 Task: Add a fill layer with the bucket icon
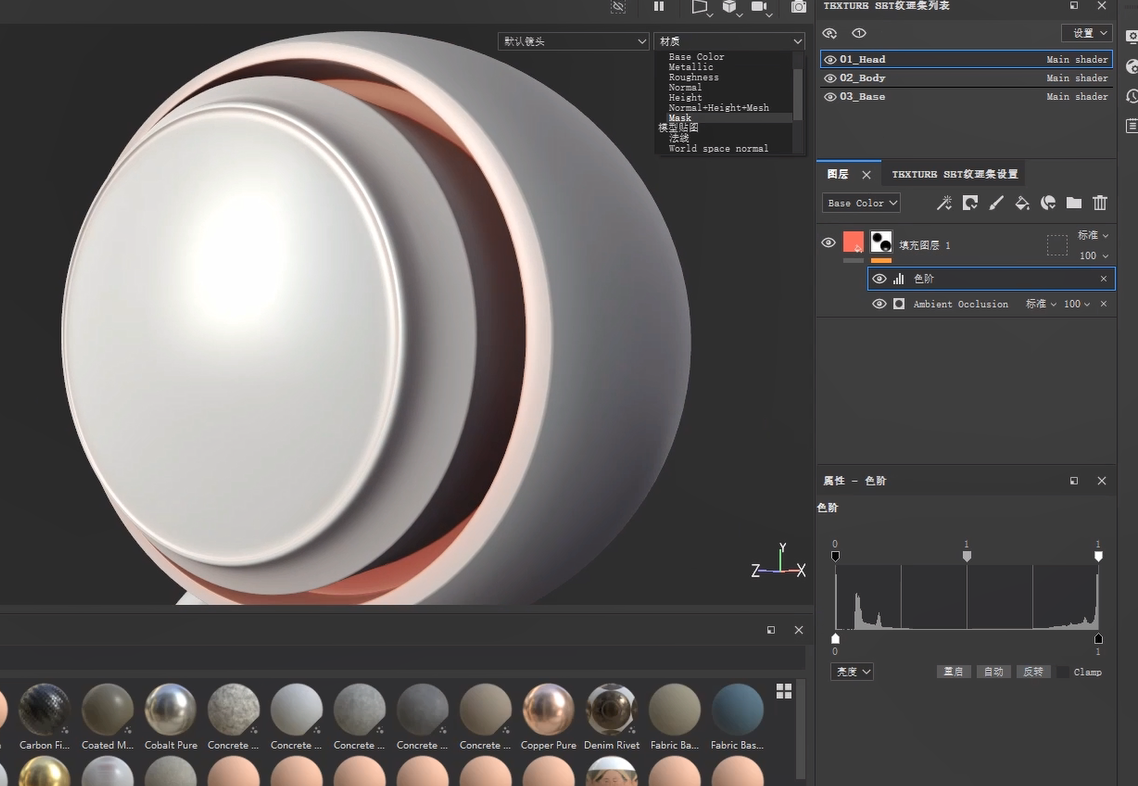click(x=1022, y=203)
